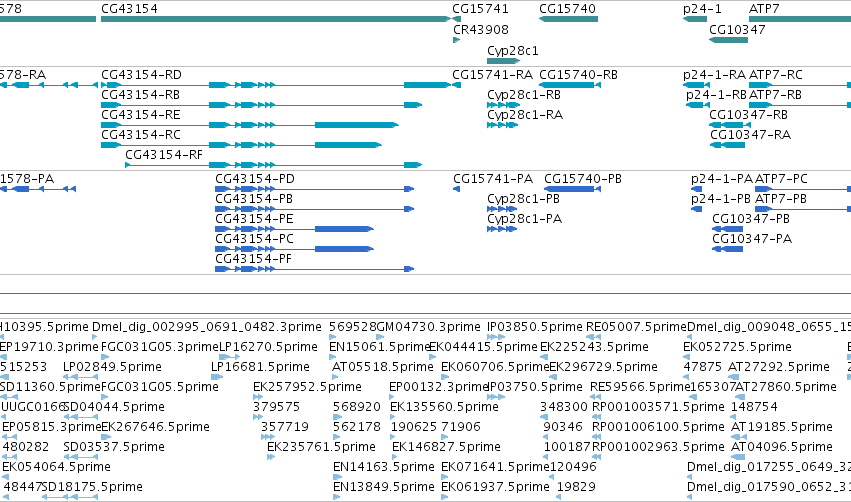
Task: Open the CG43154-RD transcript label
Action: coord(141,74)
